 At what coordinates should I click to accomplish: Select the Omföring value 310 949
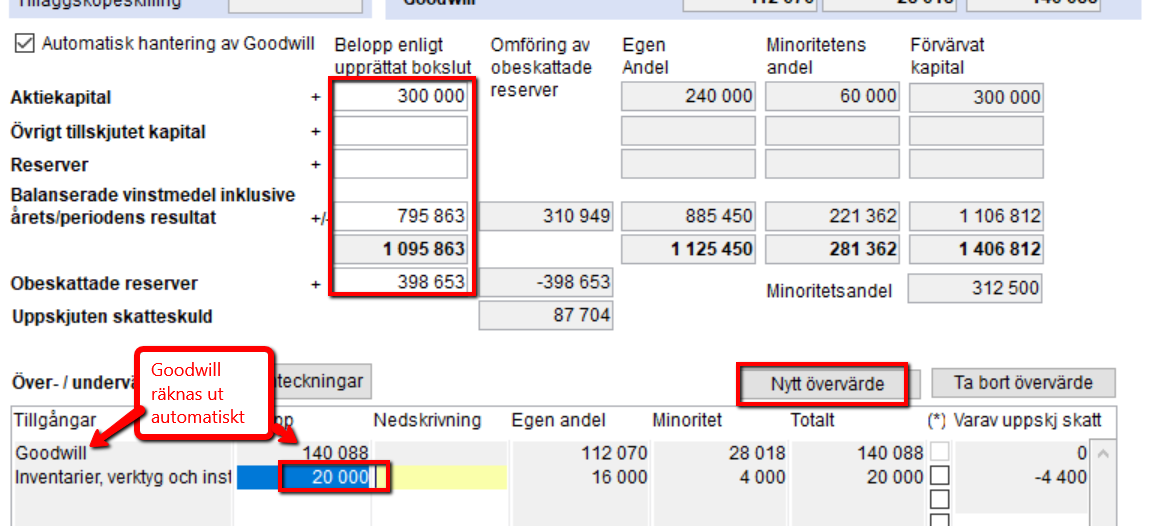pyautogui.click(x=546, y=217)
